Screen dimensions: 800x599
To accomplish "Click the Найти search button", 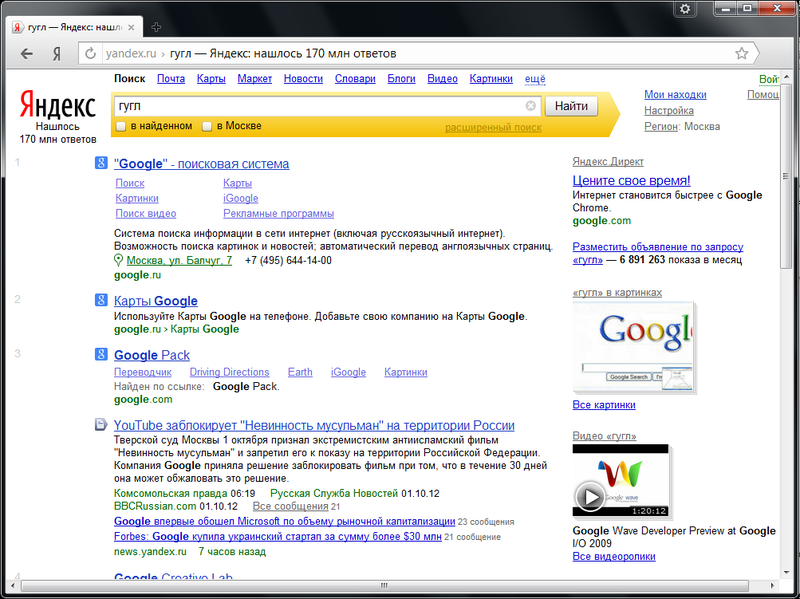I will point(571,106).
